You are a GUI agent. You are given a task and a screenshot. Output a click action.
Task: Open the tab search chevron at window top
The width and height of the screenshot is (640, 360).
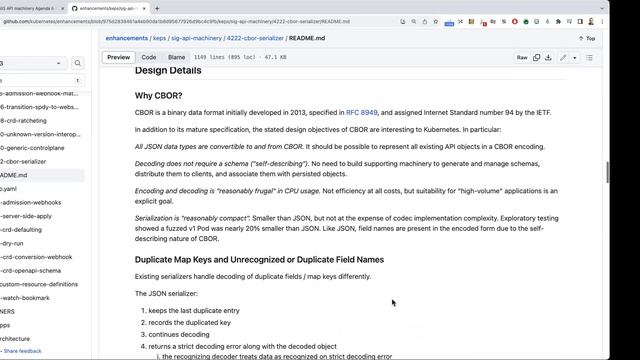coord(602,8)
